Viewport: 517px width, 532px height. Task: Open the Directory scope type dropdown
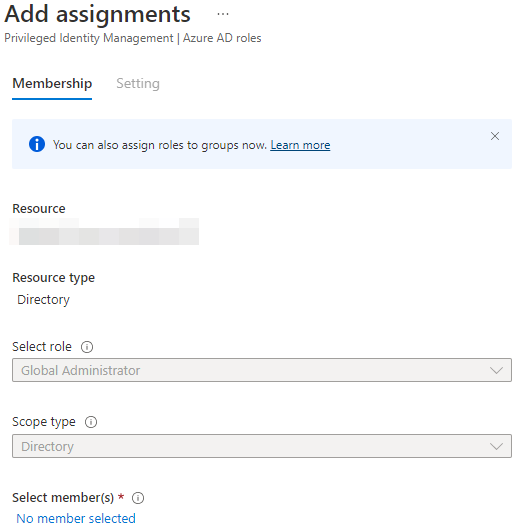point(262,446)
